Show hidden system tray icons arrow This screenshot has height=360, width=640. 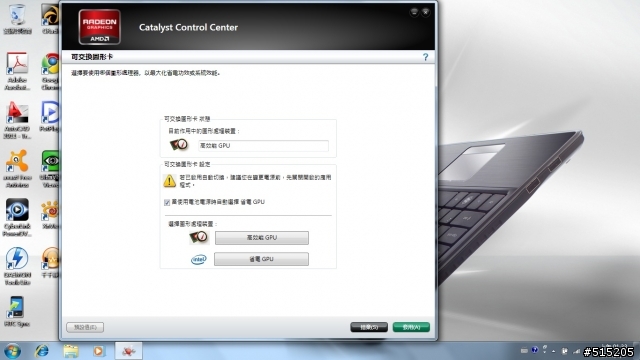point(553,351)
